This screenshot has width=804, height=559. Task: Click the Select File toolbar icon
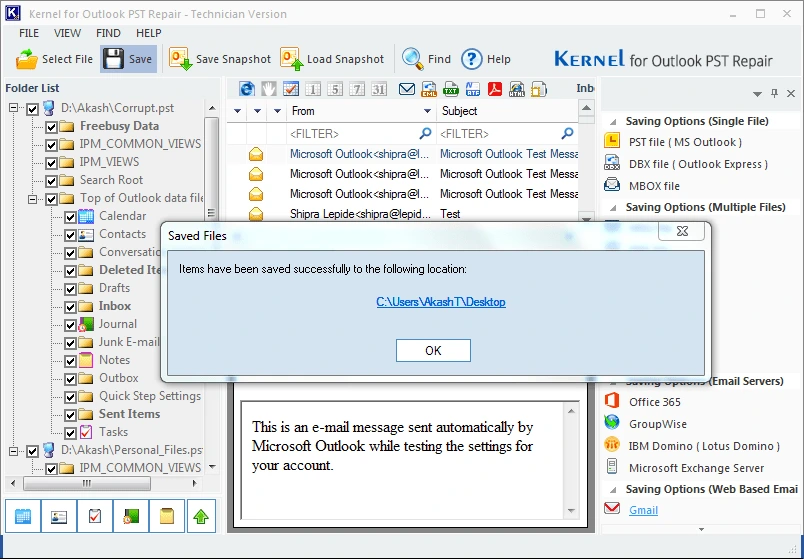[27, 59]
